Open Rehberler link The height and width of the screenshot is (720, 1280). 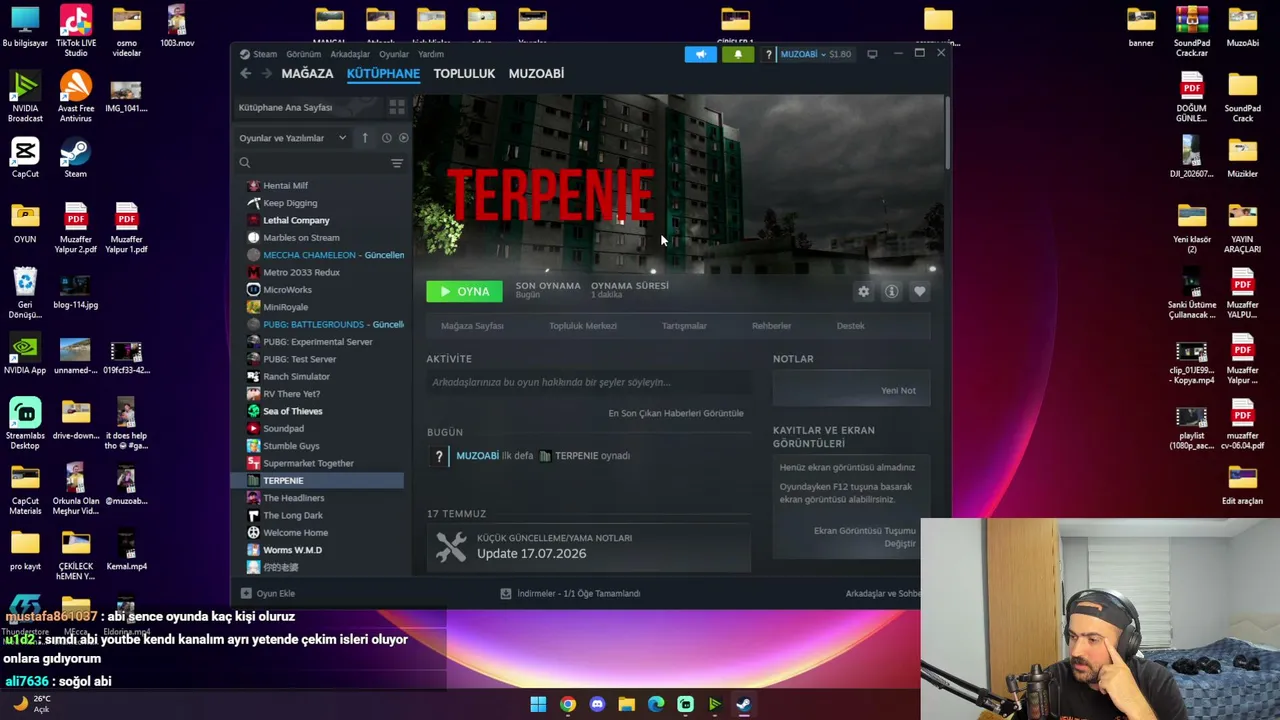tap(771, 326)
